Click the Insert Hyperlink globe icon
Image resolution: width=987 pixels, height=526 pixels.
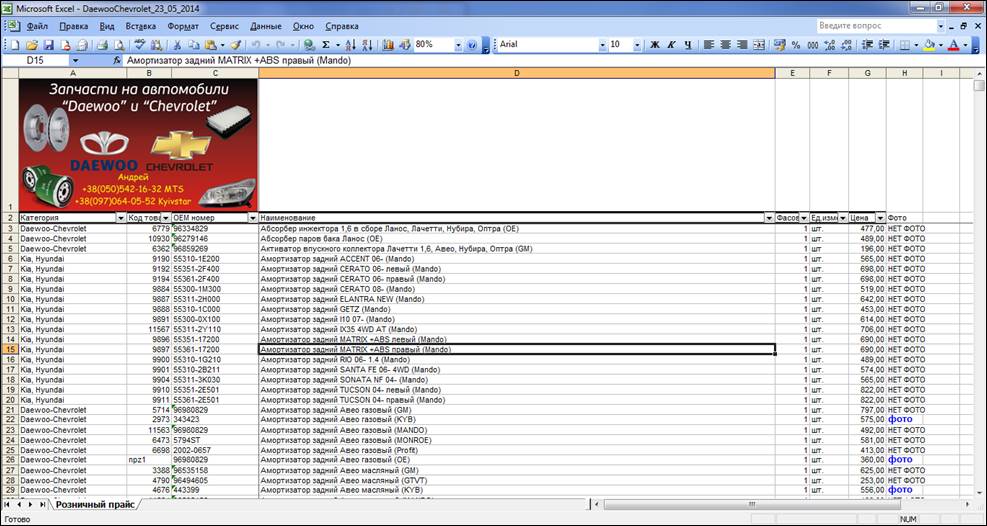pyautogui.click(x=308, y=45)
